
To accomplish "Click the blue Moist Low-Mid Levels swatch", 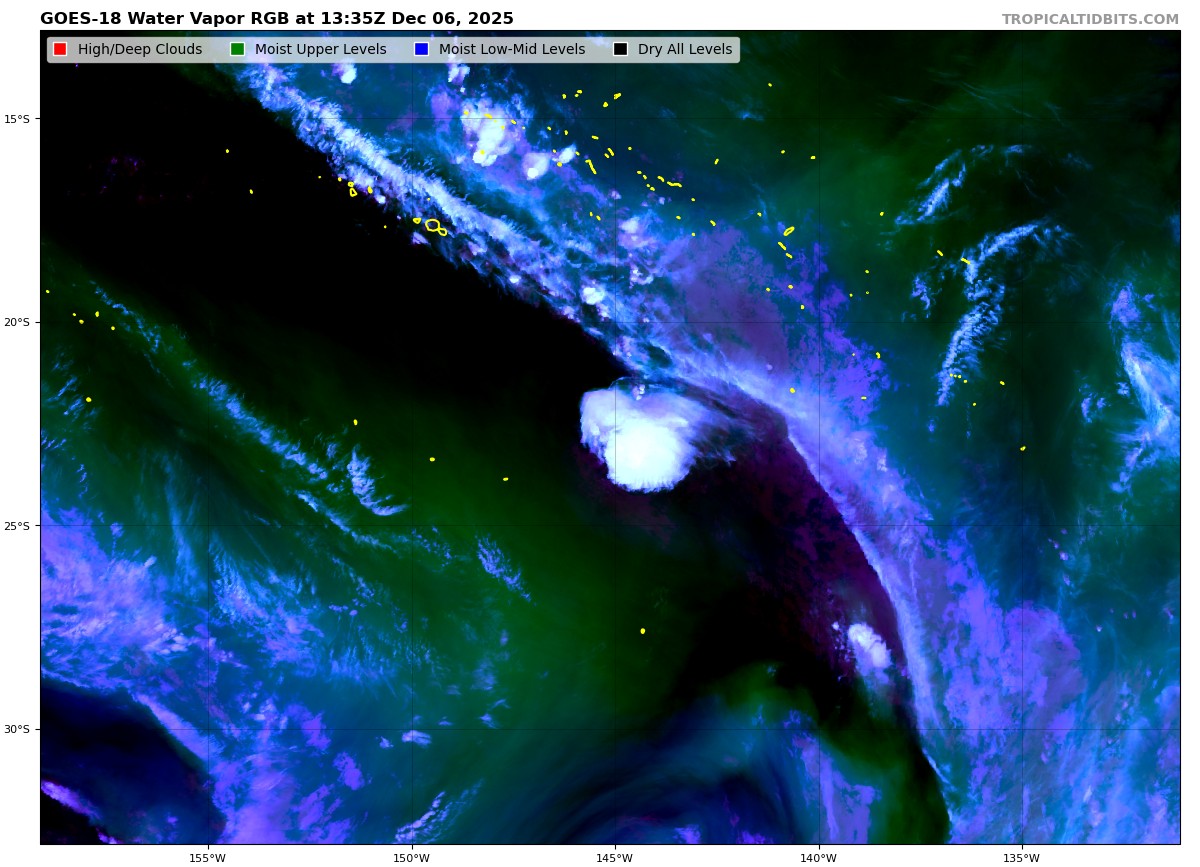I will [421, 50].
